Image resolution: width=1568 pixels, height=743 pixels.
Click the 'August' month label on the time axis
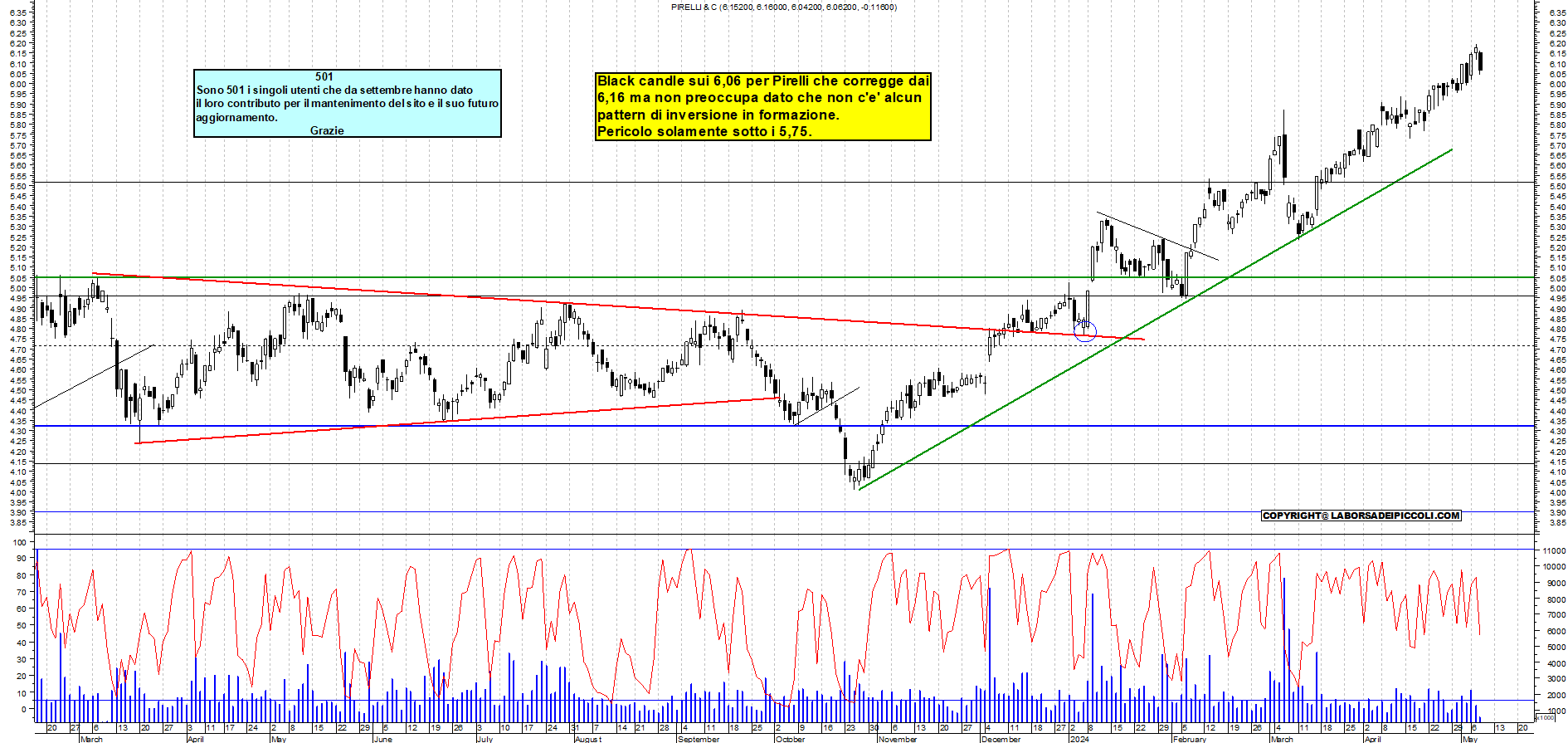588,739
